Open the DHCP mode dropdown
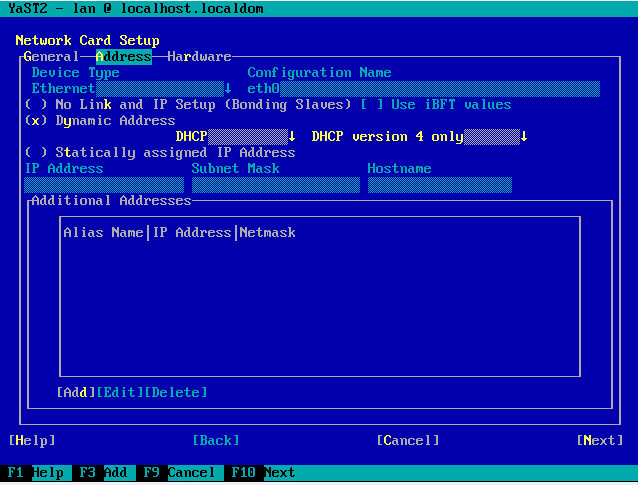The image size is (638, 485). click(x=236, y=136)
